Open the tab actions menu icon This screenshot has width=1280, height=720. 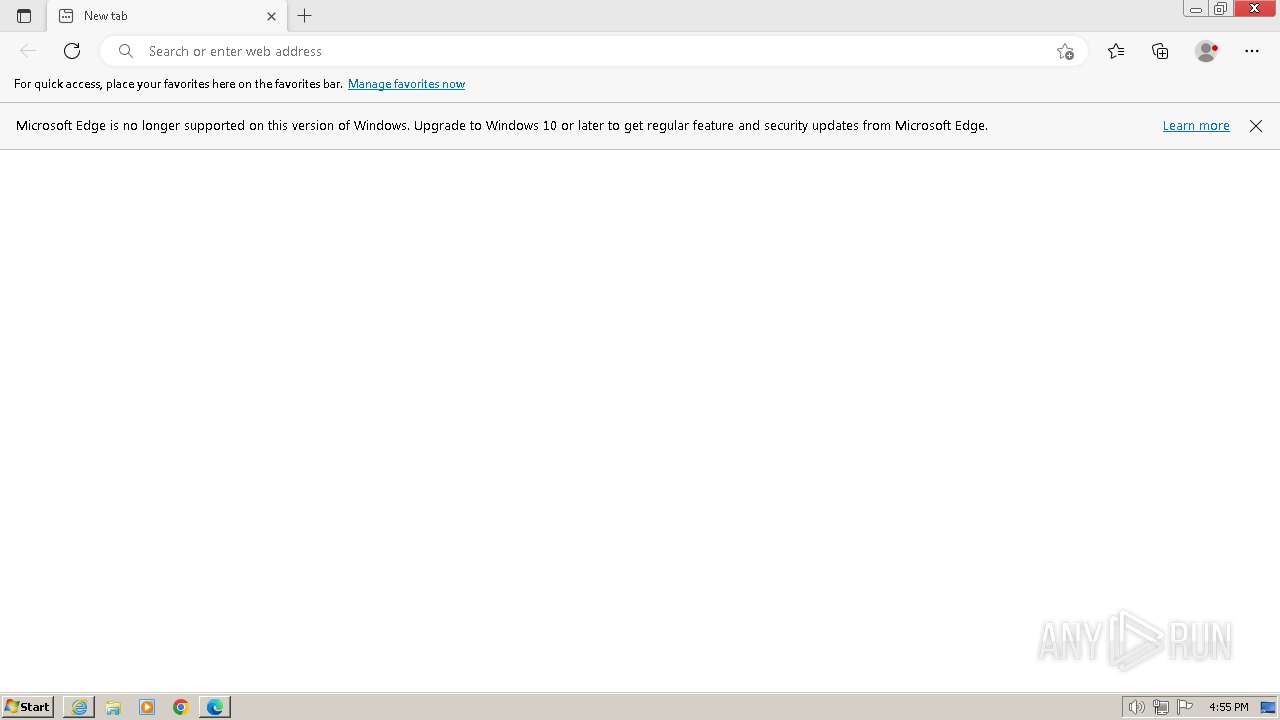(x=24, y=16)
